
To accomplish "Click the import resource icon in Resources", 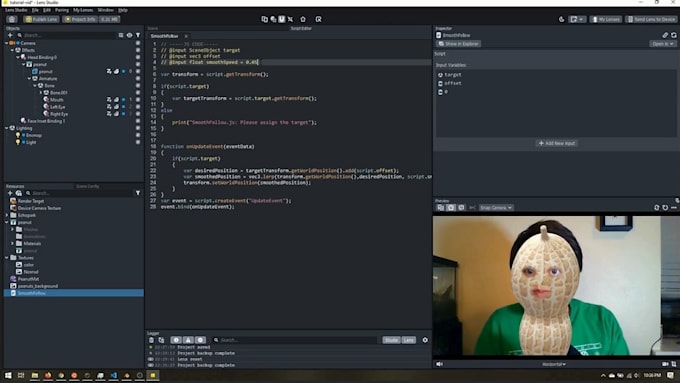I will tap(19, 193).
